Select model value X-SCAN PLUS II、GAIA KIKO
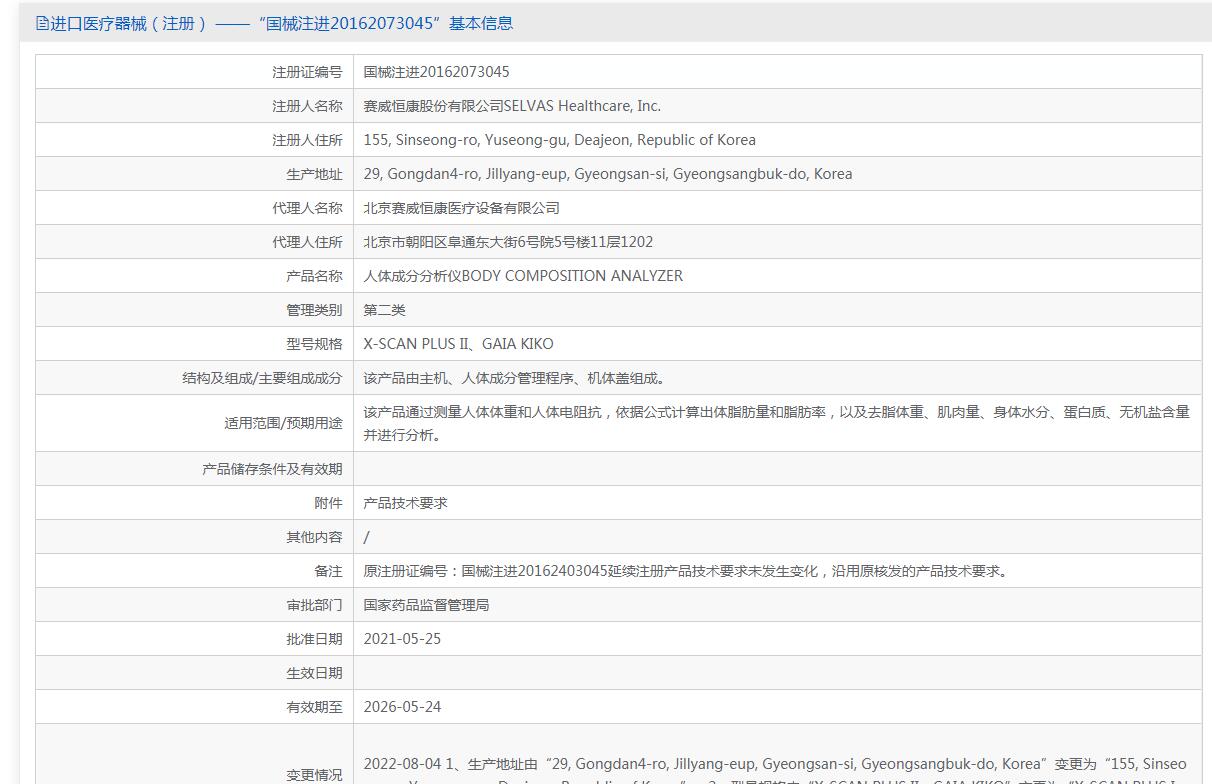Image resolution: width=1212 pixels, height=784 pixels. 458,344
